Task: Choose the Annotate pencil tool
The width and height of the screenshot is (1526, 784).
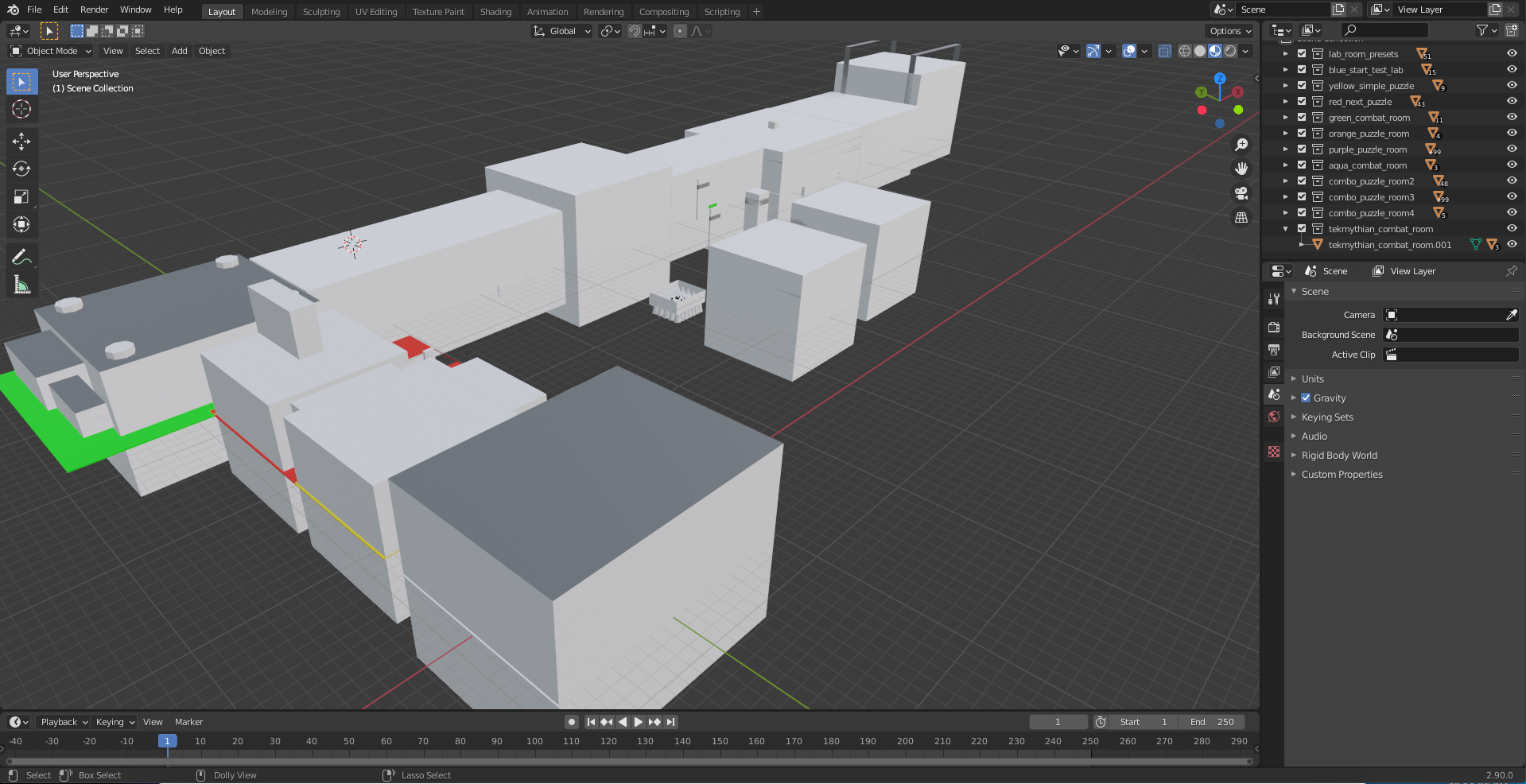Action: (21, 257)
